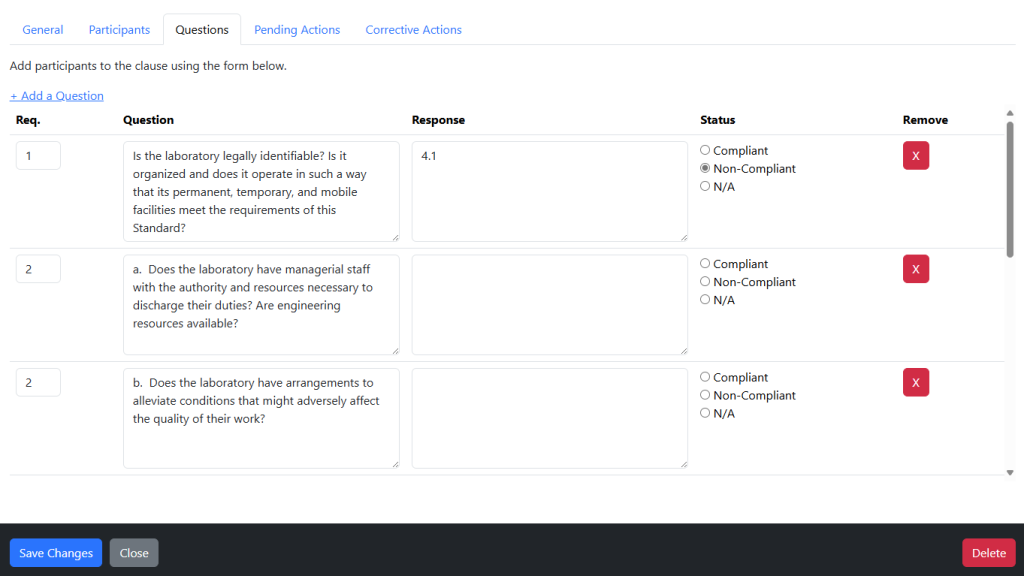
Task: Click the questions list scrollbar thumb
Action: pyautogui.click(x=1010, y=189)
